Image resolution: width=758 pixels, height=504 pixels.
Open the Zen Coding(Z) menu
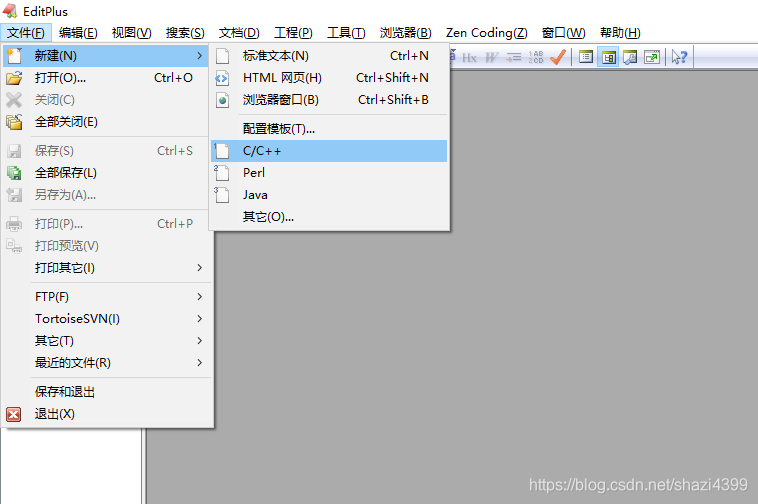(487, 33)
